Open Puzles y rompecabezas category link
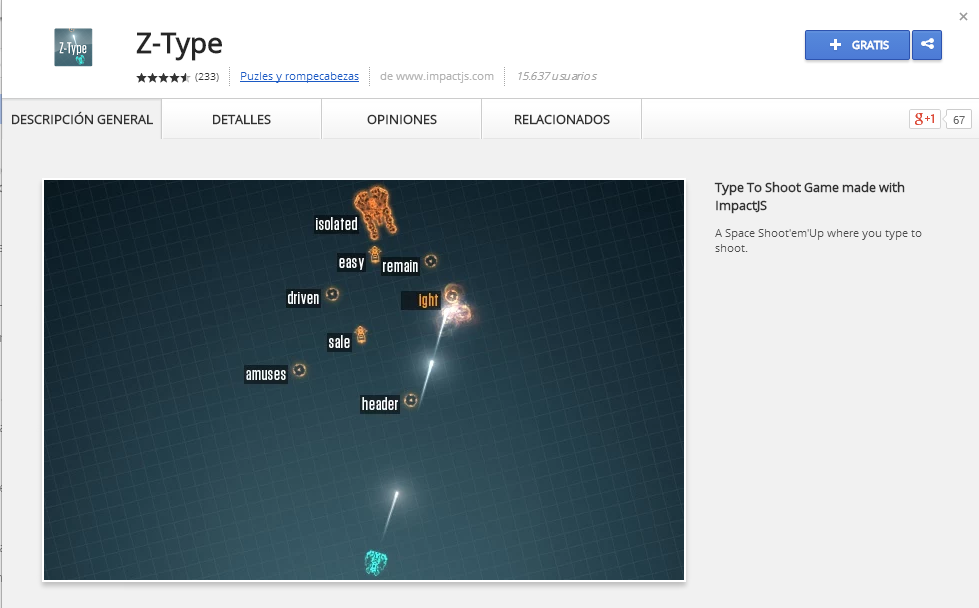The height and width of the screenshot is (608, 979). coord(300,76)
